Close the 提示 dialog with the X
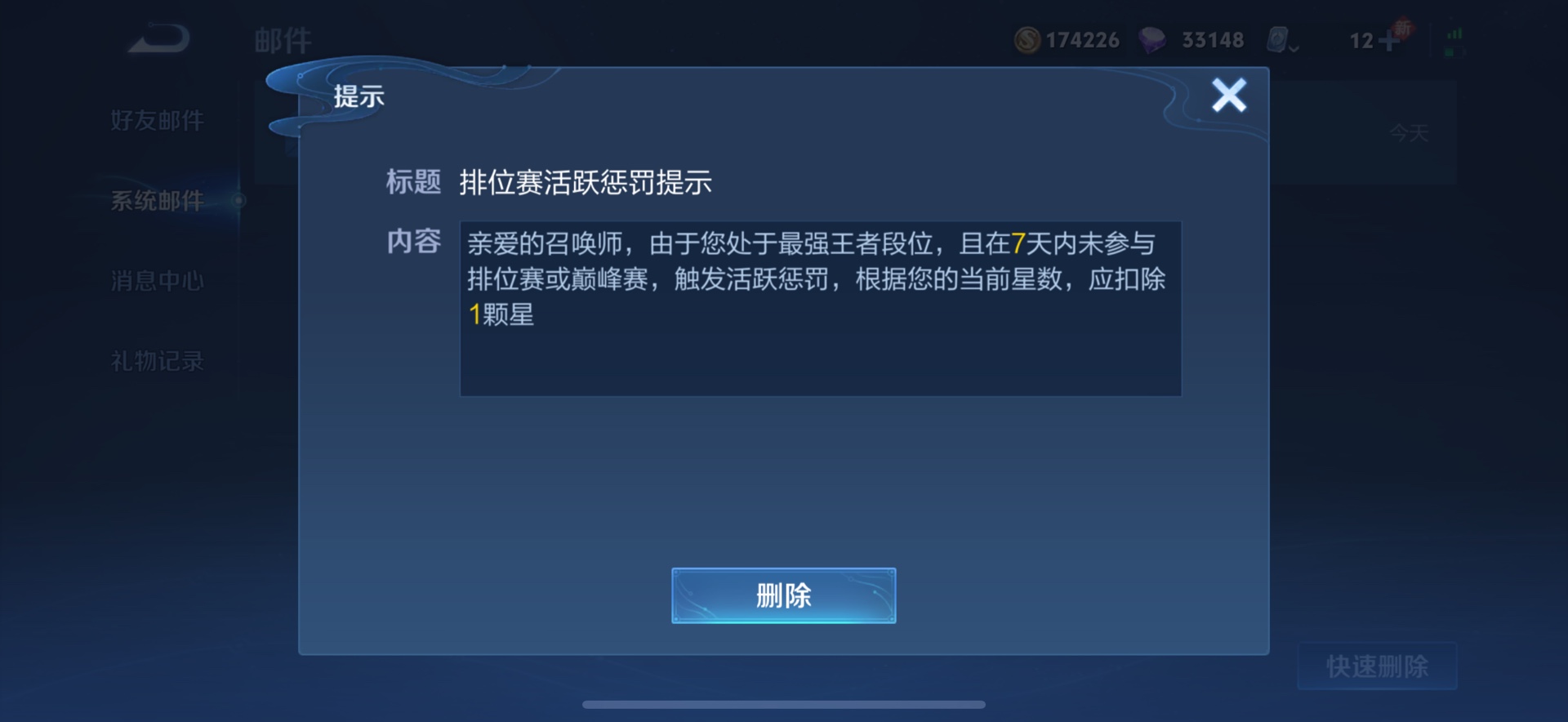 (1228, 96)
